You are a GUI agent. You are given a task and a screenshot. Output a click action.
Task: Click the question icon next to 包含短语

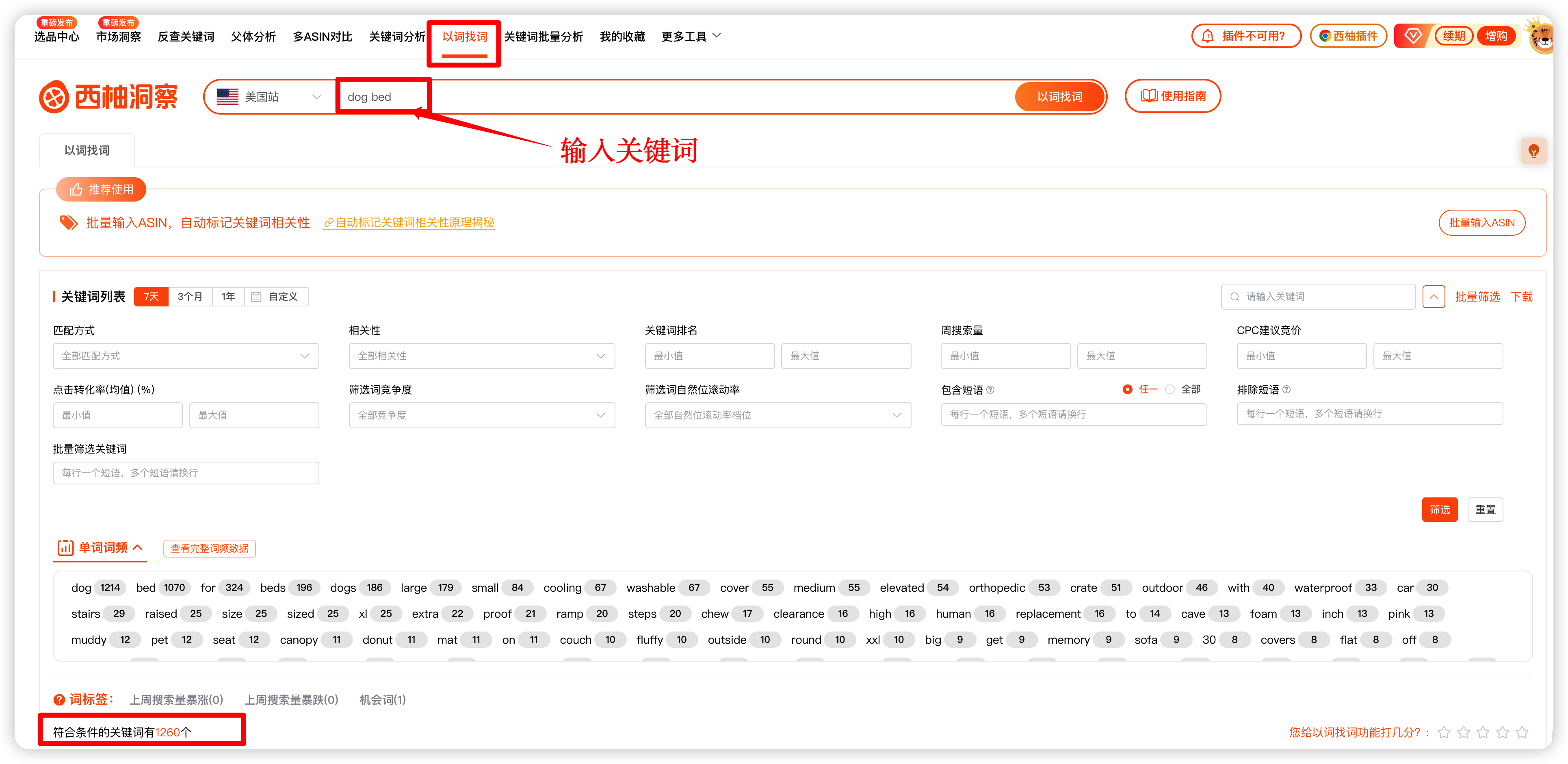coord(990,390)
